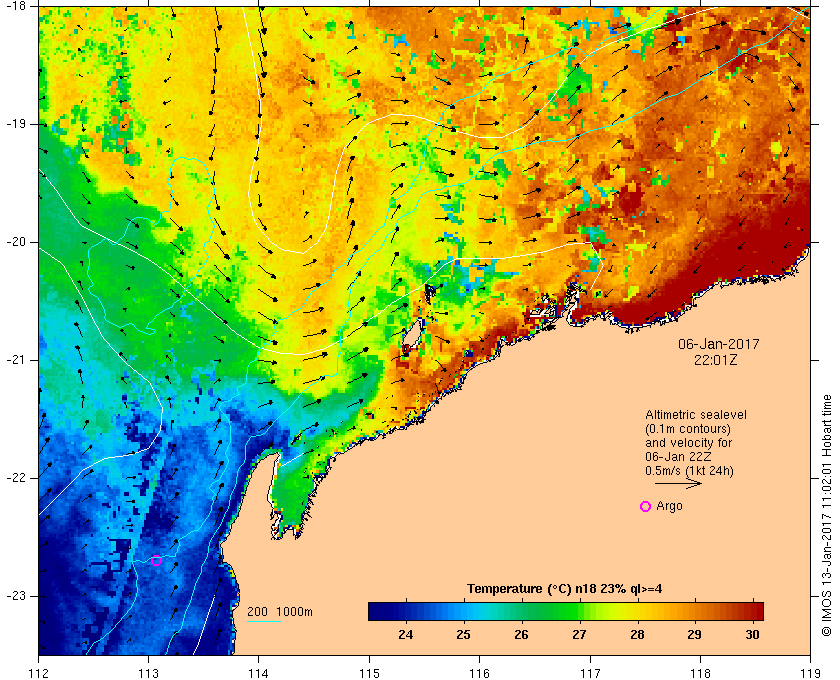Click the 0.5m/s velocity scale arrow
This screenshot has height=680, width=840.
tap(678, 483)
